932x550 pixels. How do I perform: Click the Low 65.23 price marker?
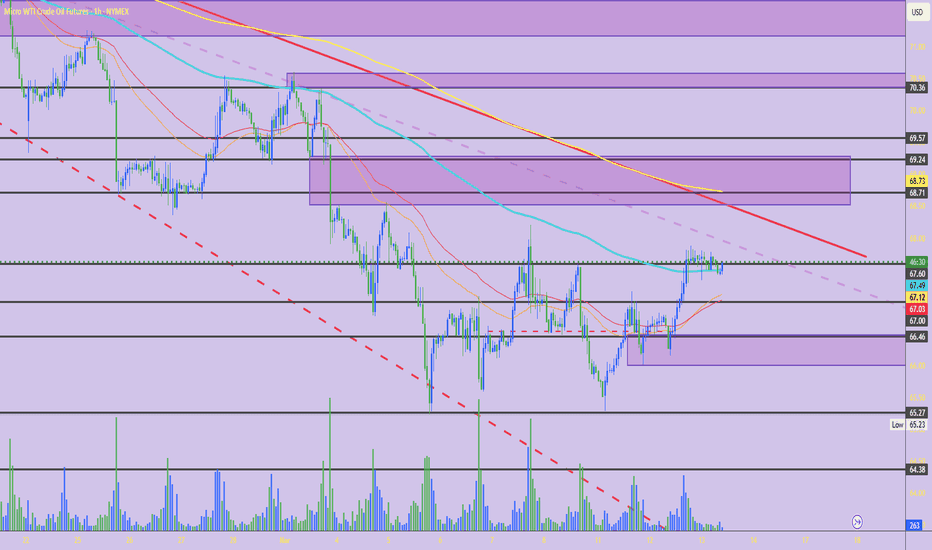[x=909, y=425]
